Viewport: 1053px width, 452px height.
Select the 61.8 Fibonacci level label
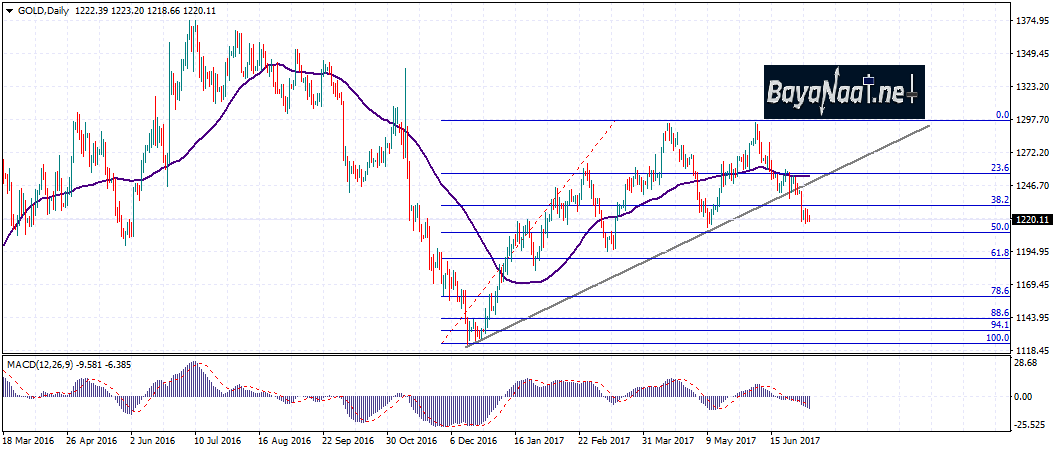click(999, 254)
